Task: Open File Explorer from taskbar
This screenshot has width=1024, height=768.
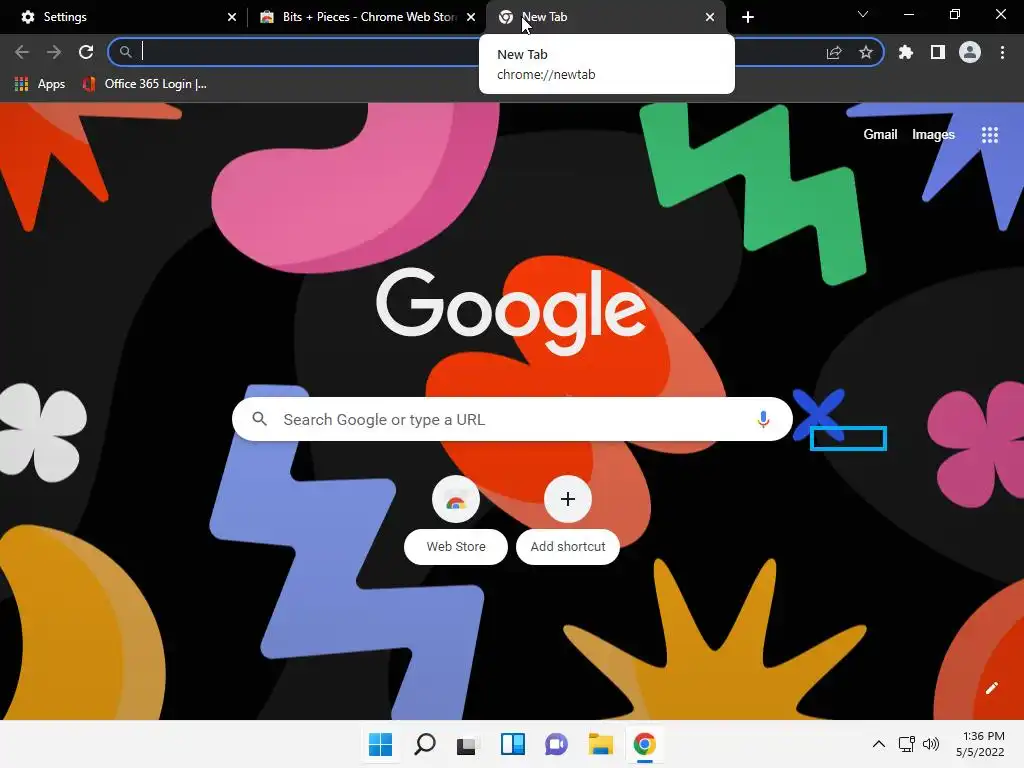Action: coord(600,744)
